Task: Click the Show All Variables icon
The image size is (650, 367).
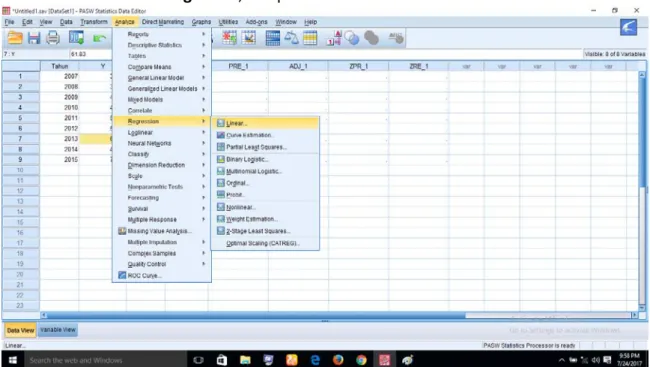Action: point(371,38)
